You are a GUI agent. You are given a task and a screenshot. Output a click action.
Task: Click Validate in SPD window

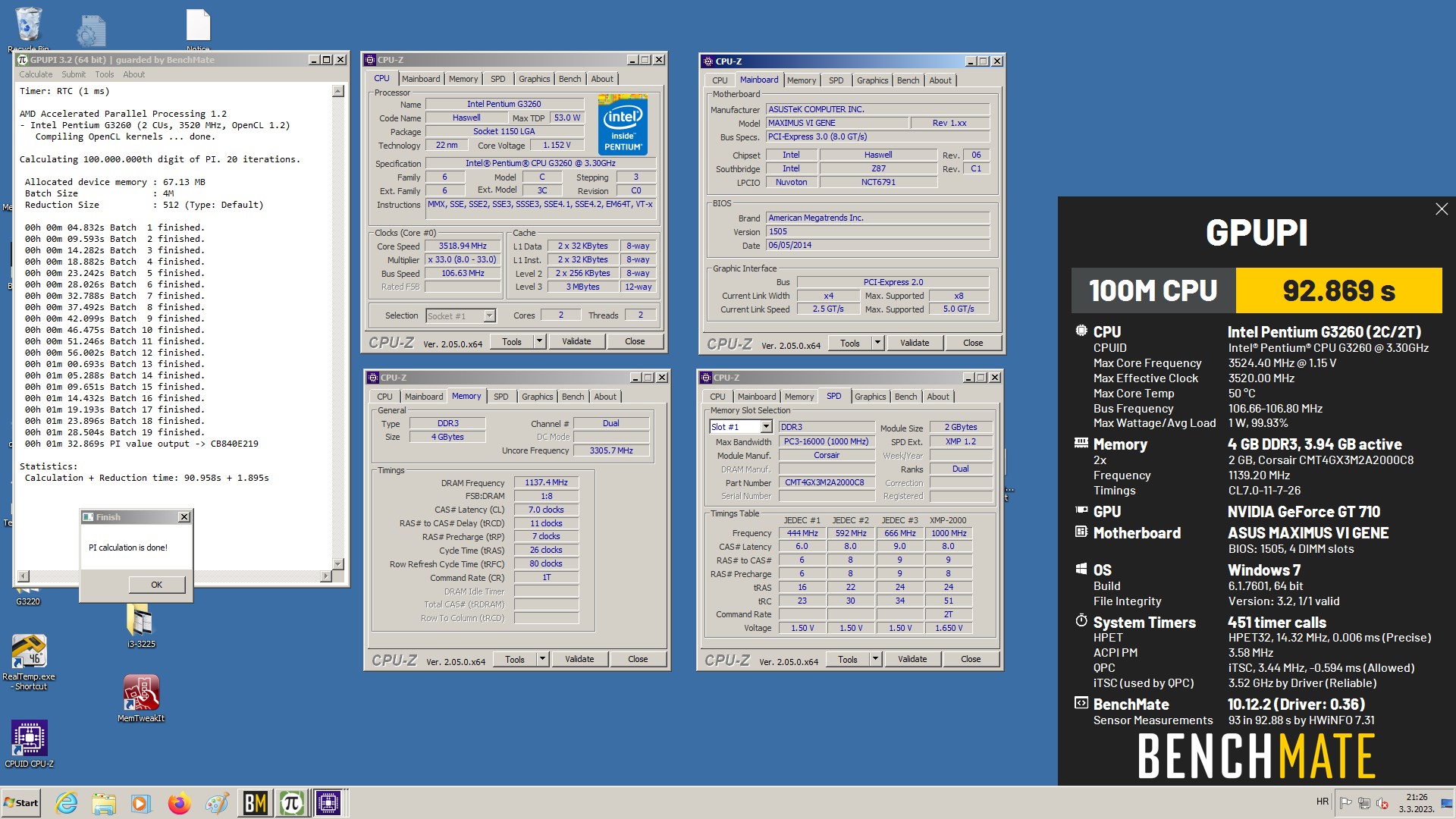pos(912,659)
